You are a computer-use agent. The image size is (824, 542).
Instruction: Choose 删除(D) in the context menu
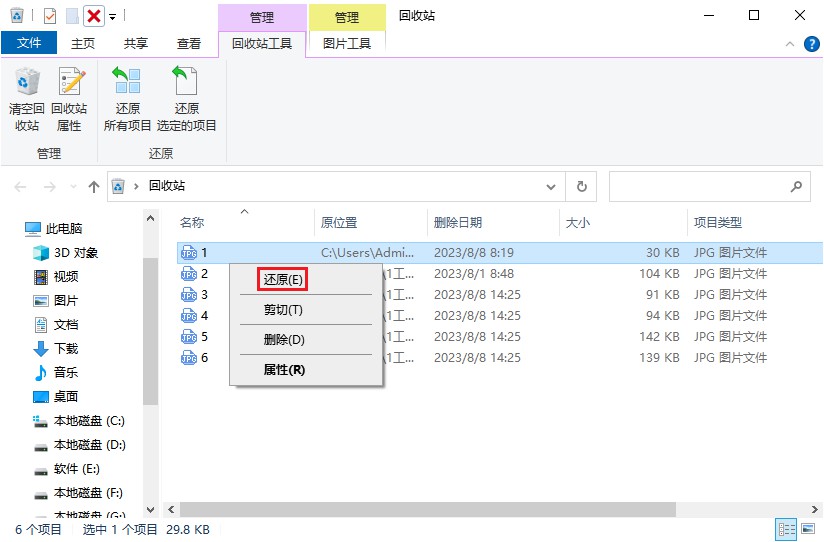coord(284,340)
